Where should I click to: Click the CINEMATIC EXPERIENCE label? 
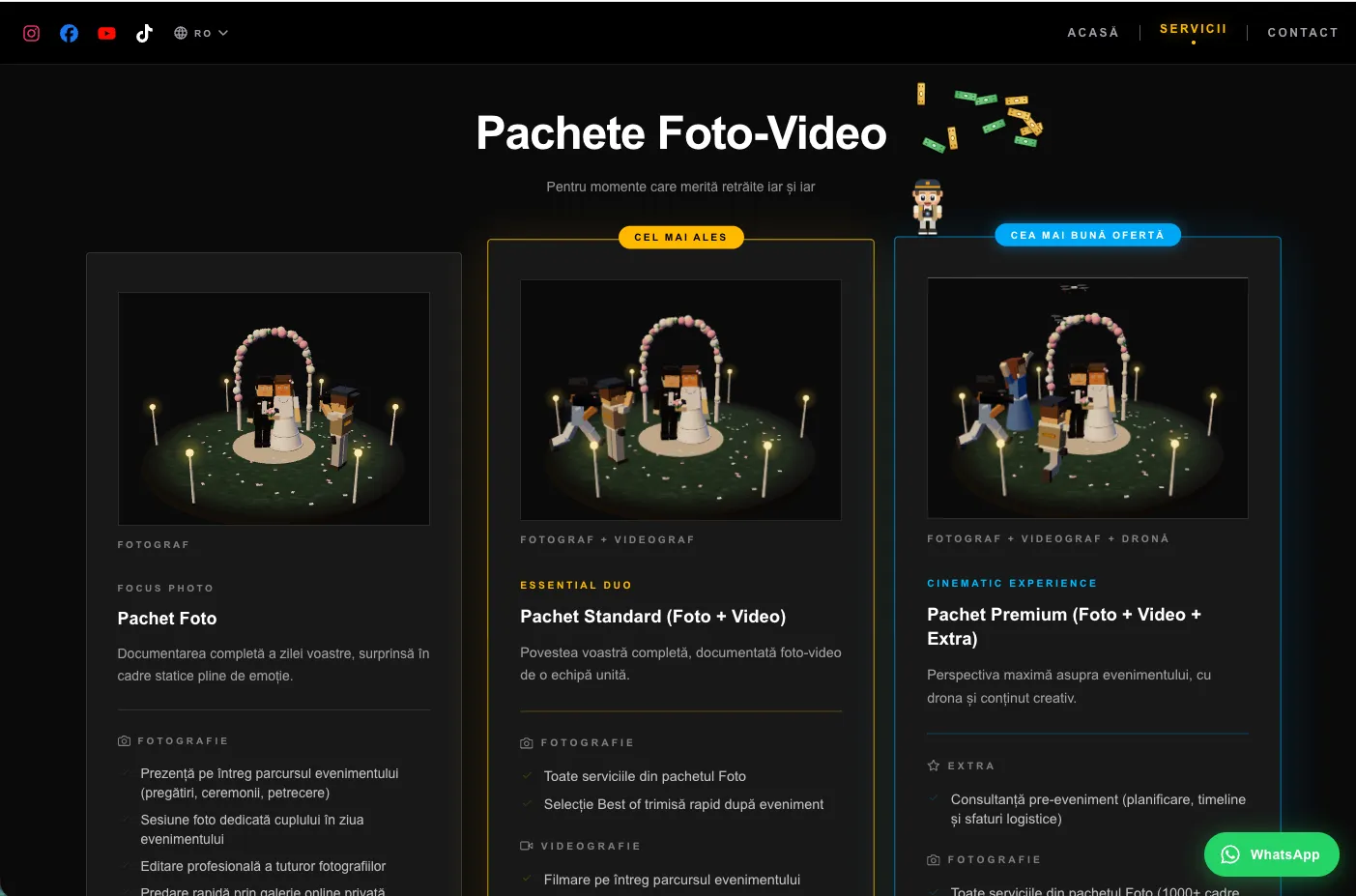1012,583
